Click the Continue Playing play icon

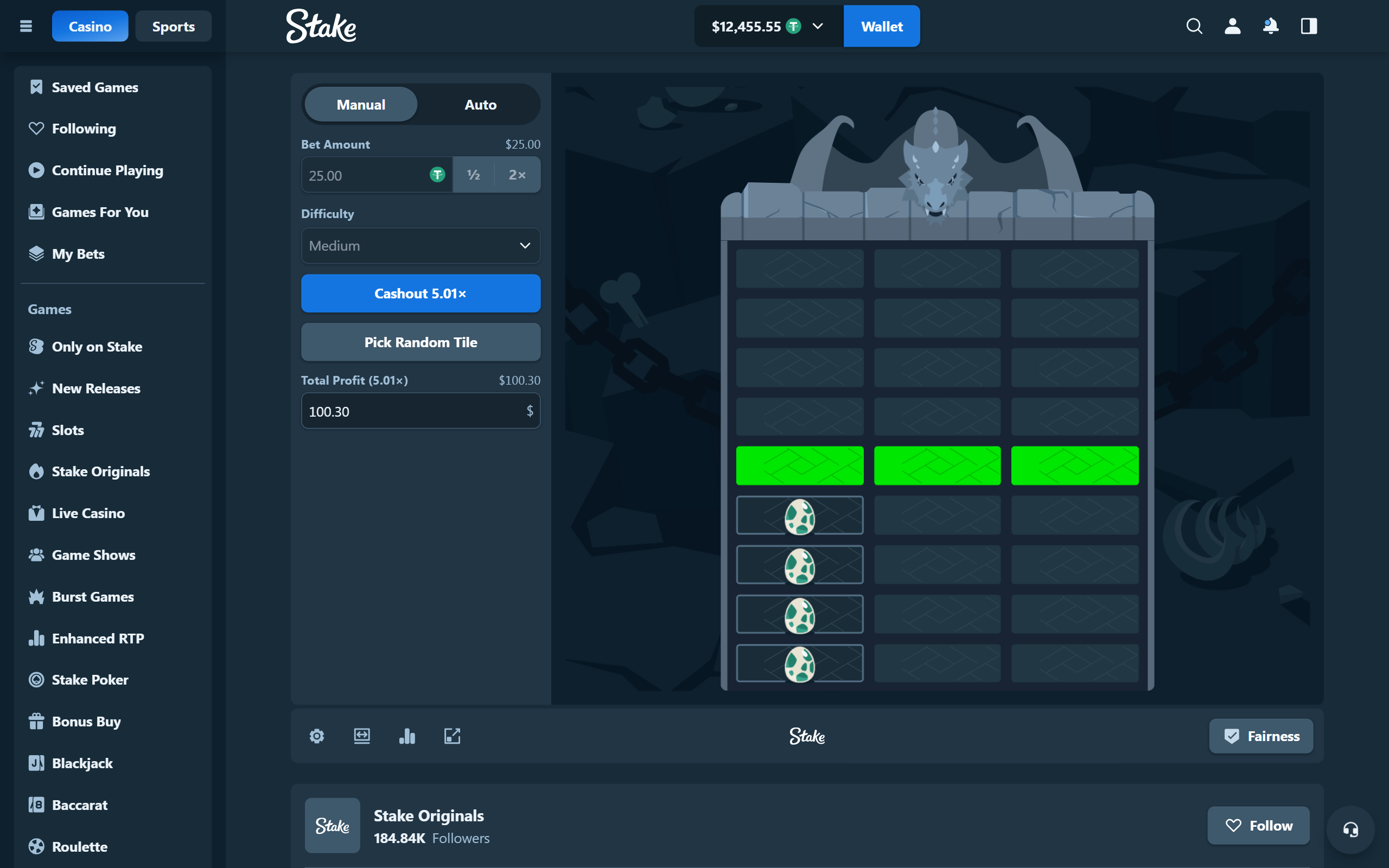36,170
